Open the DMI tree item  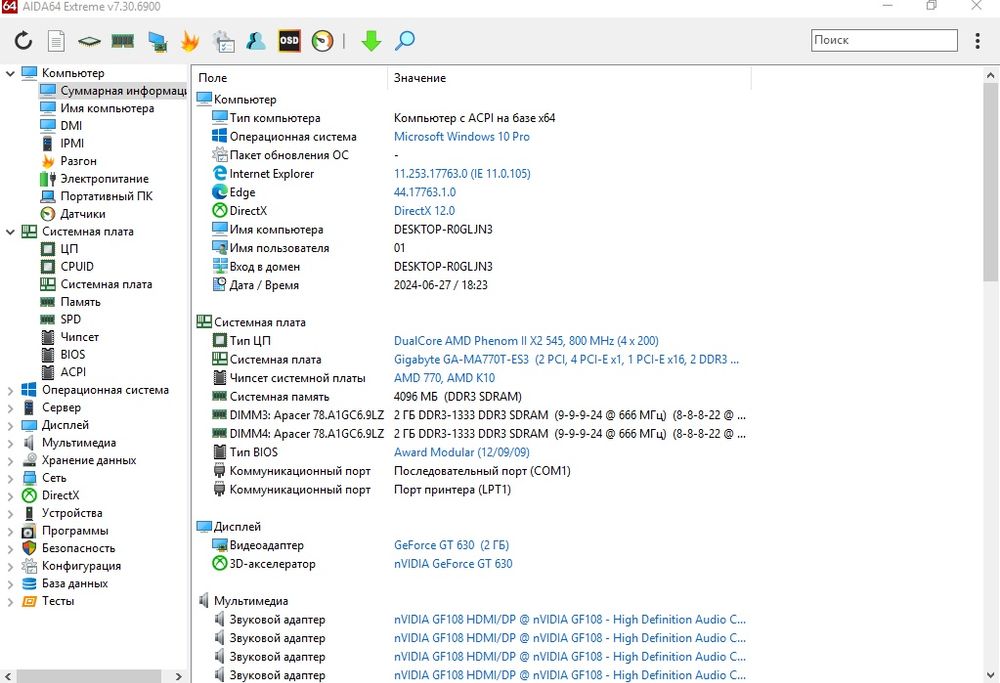[71, 126]
